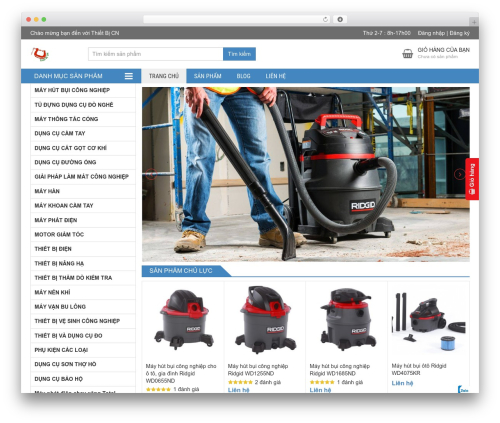This screenshot has height=423, width=500.
Task: Open the shopping basket icon
Action: click(x=407, y=53)
